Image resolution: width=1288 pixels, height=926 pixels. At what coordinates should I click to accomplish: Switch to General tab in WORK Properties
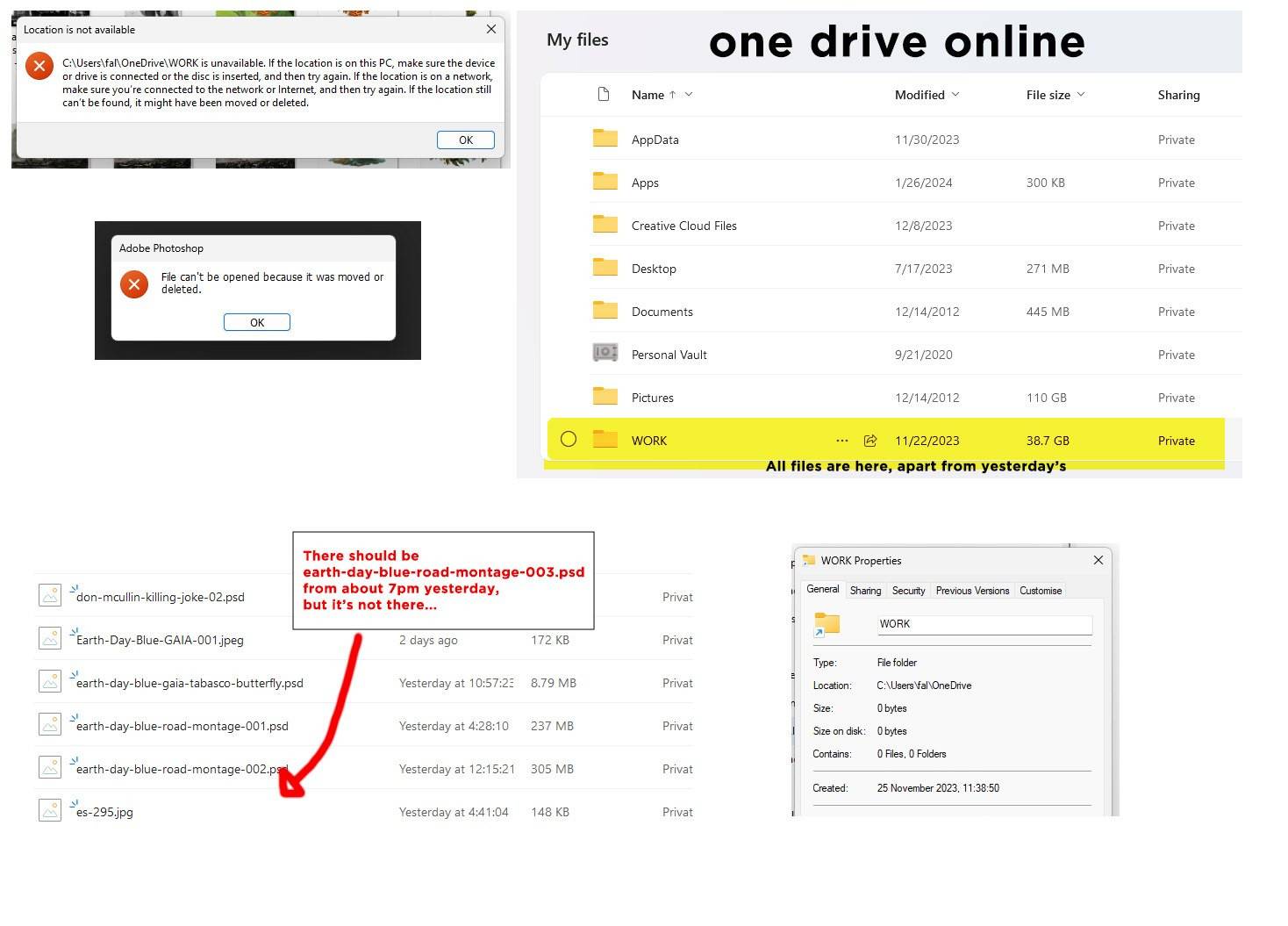823,589
